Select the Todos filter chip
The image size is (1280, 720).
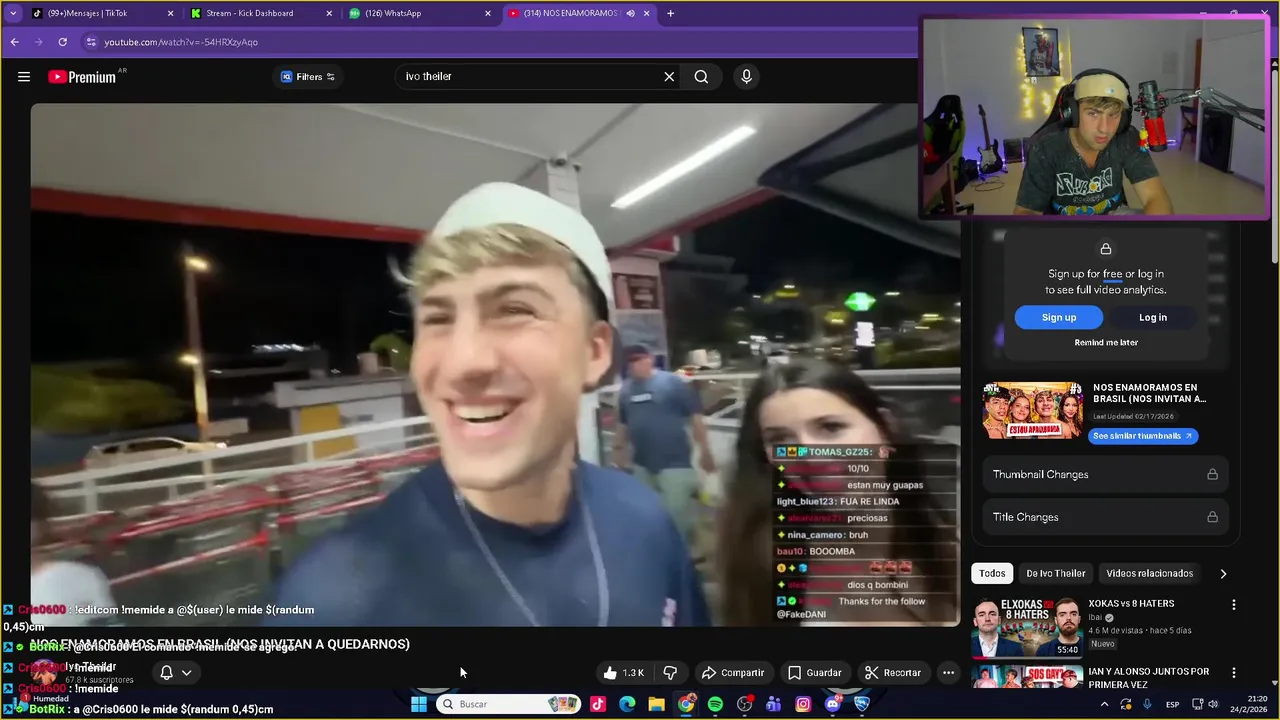(x=992, y=573)
